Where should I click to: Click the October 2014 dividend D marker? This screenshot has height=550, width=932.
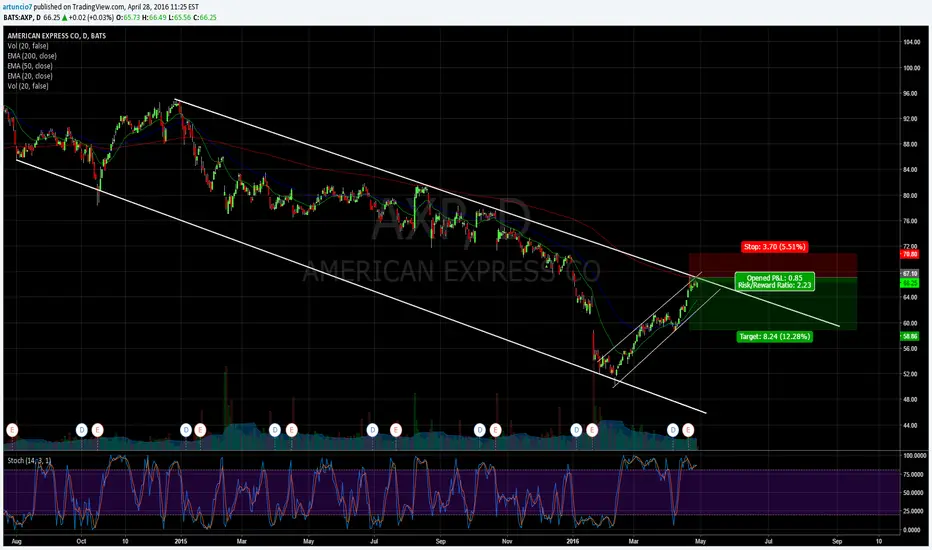tap(82, 429)
